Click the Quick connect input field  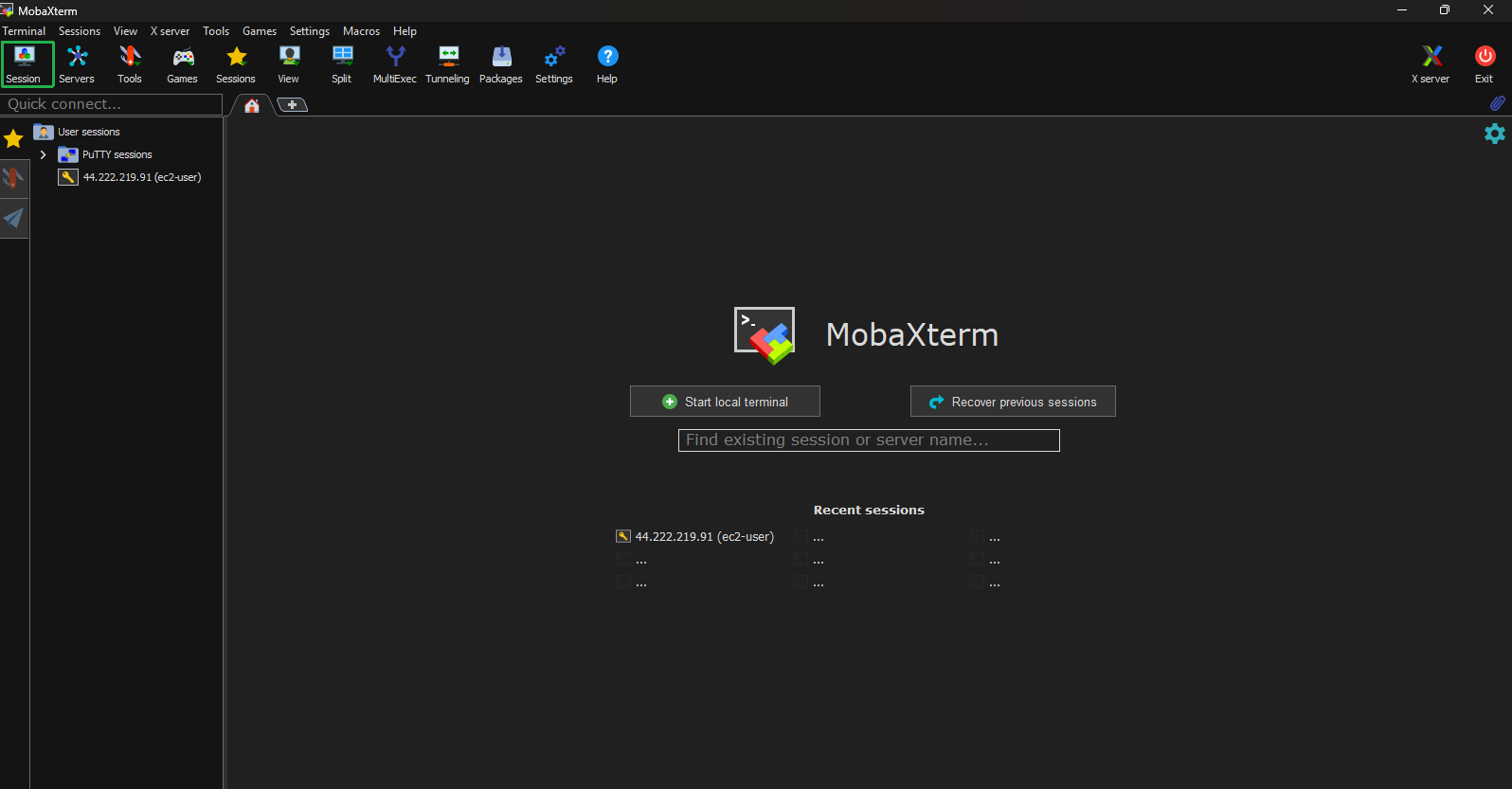pos(112,104)
